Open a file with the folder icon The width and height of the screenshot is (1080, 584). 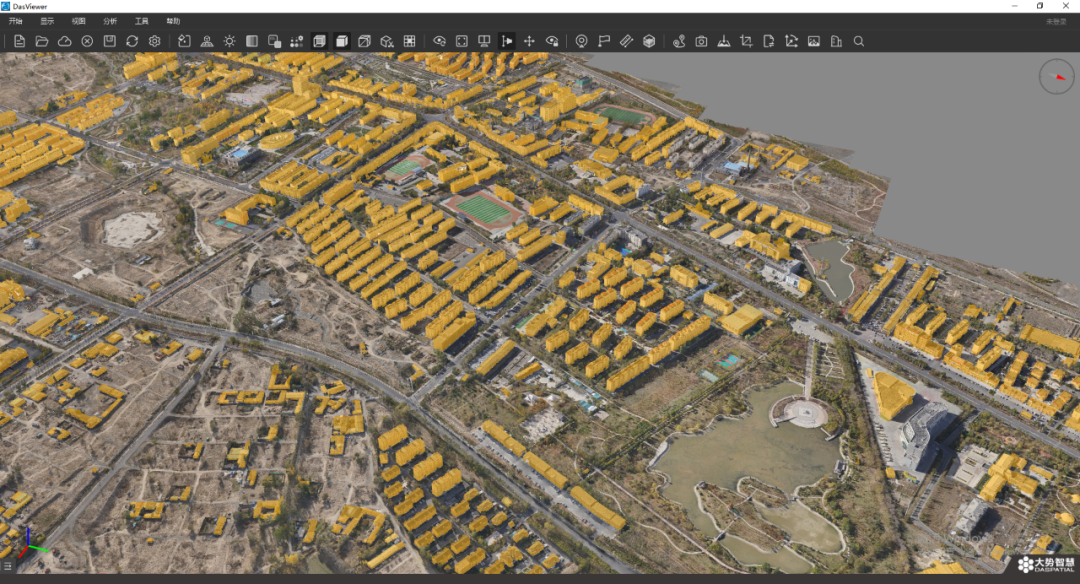pyautogui.click(x=42, y=41)
